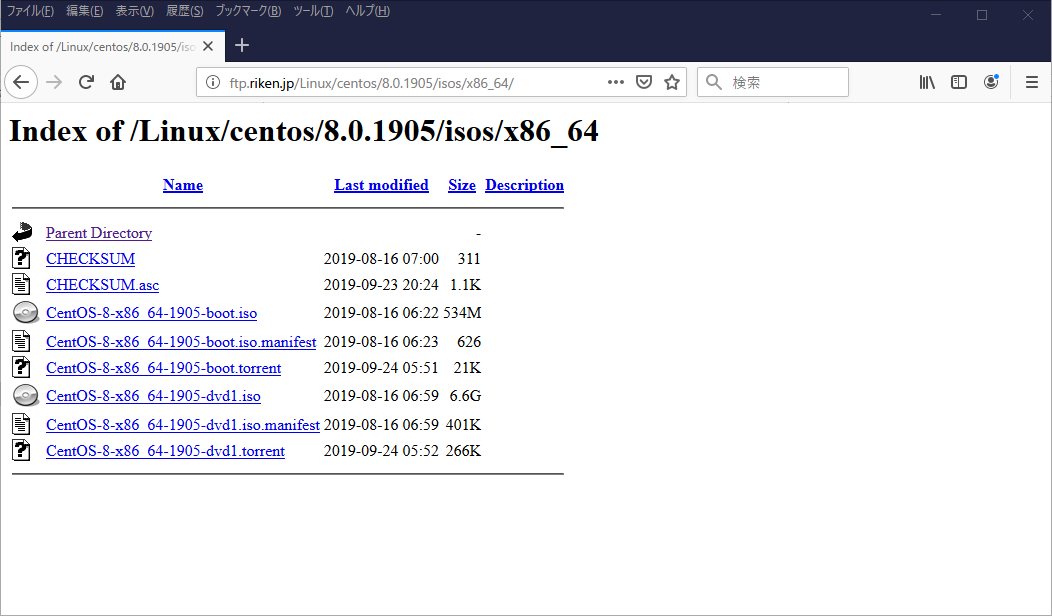Open the ツール(T) menu
1052x616 pixels.
pyautogui.click(x=313, y=11)
